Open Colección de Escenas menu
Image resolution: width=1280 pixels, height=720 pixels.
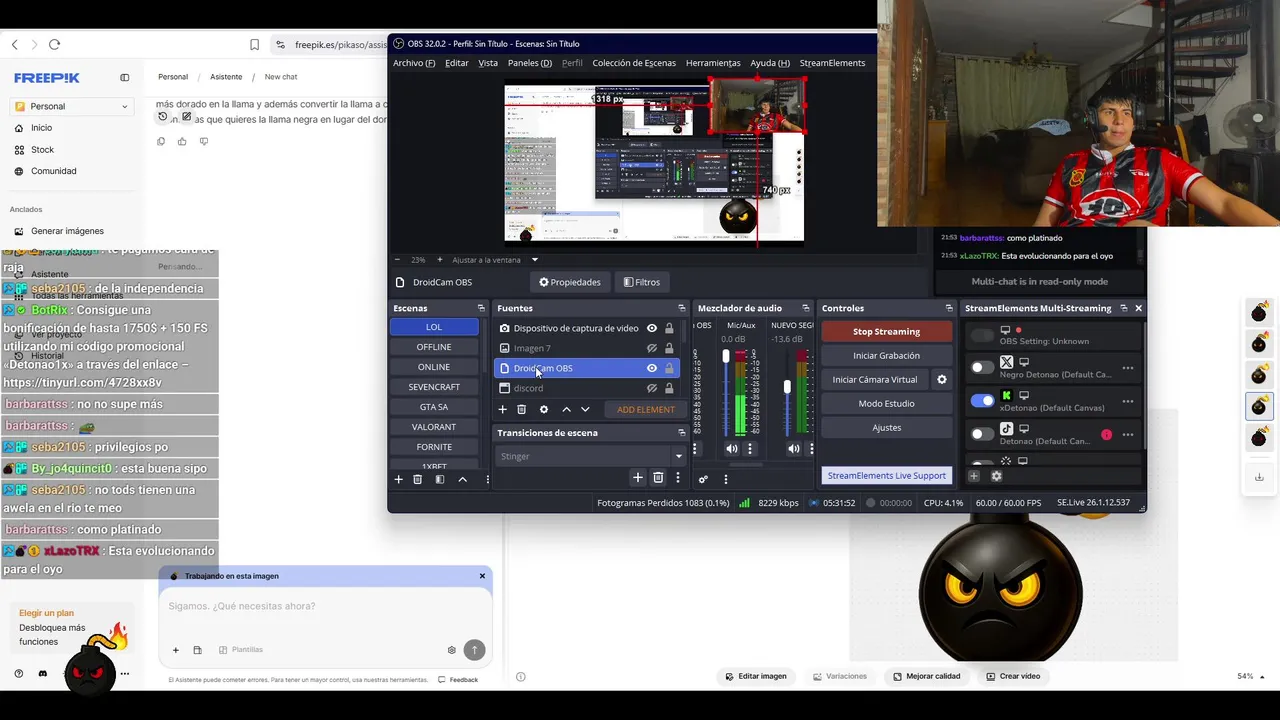tap(634, 63)
